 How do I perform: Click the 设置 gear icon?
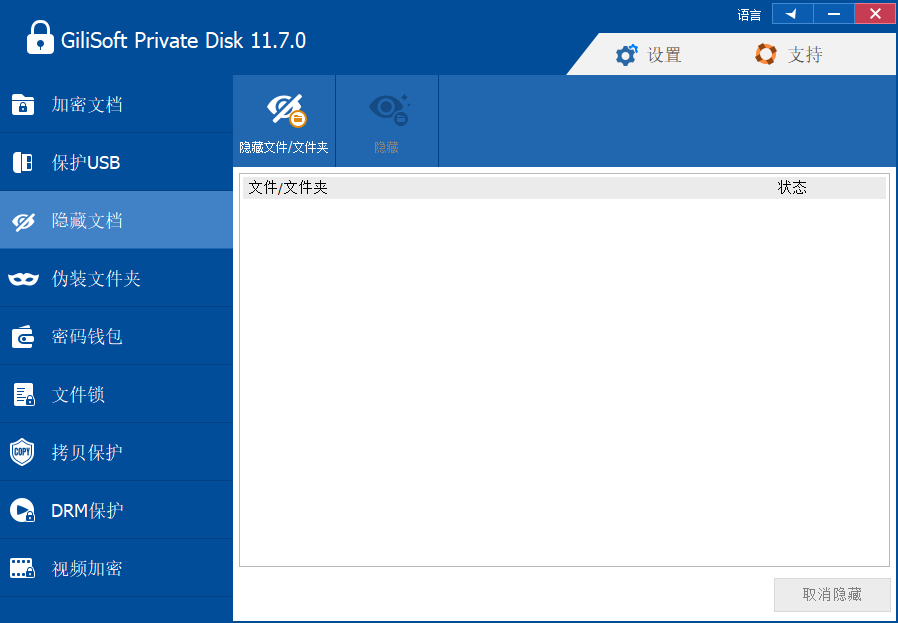pos(626,55)
